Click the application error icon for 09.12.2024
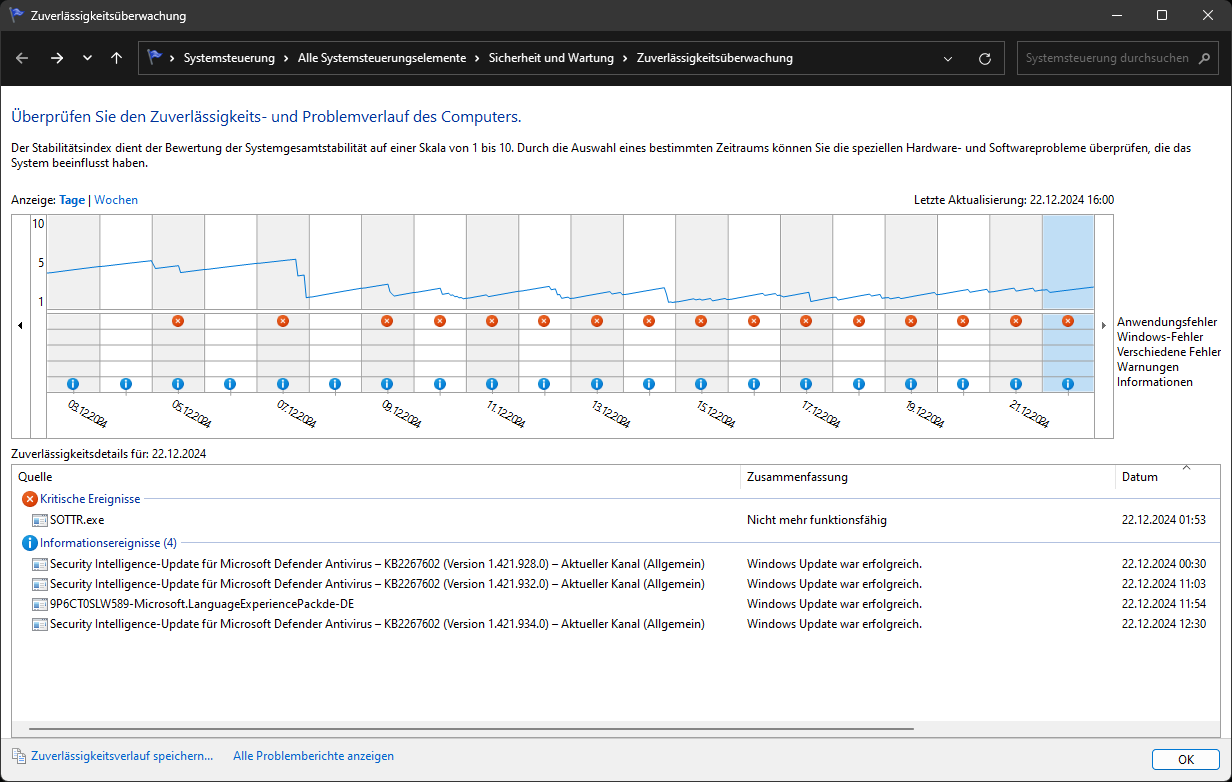Viewport: 1232px width, 782px height. [387, 321]
